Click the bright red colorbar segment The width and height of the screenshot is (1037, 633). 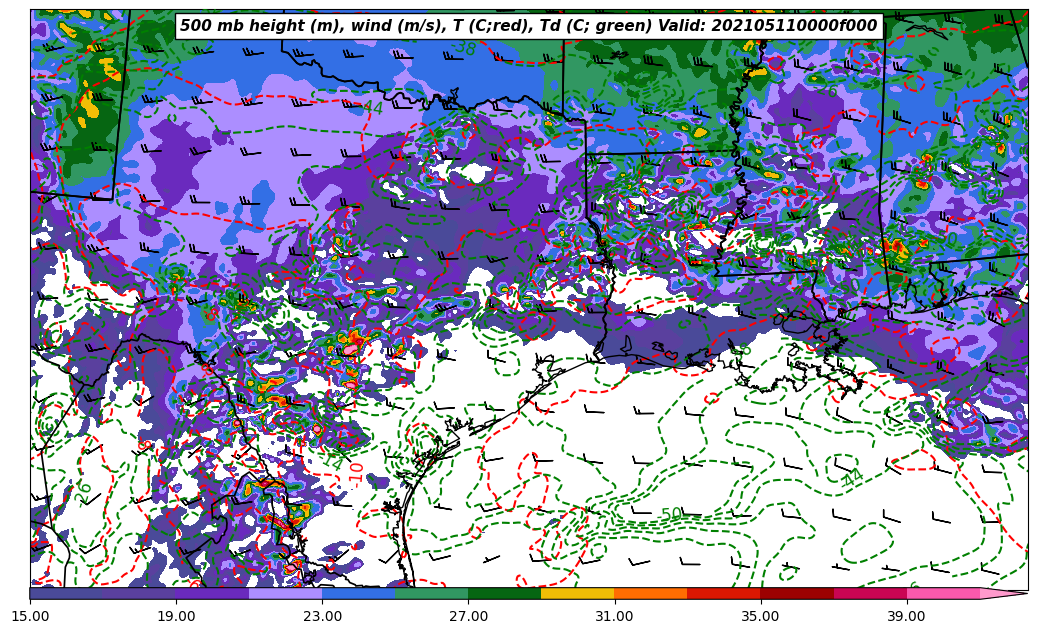pos(724,593)
